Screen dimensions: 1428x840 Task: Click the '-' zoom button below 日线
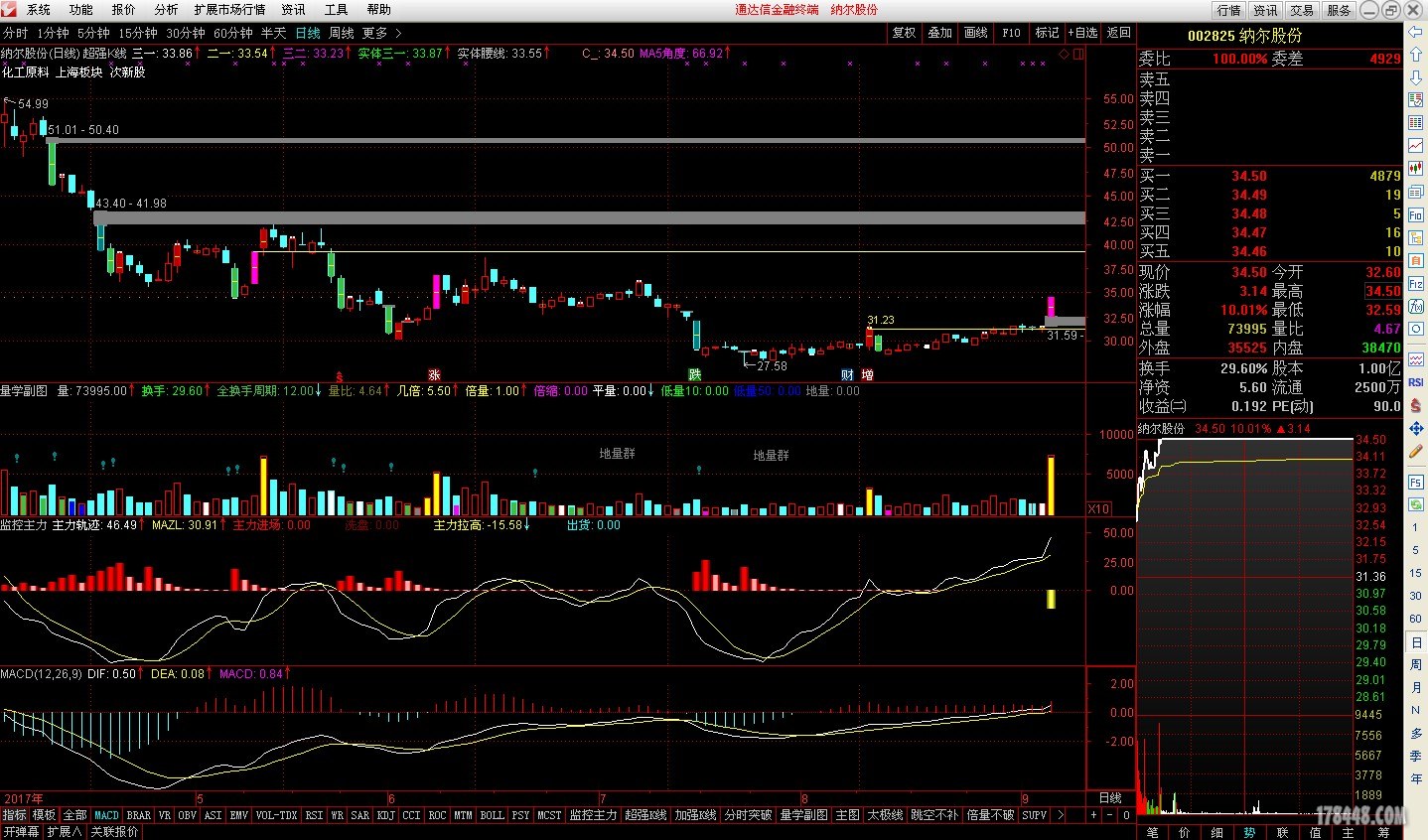1110,815
